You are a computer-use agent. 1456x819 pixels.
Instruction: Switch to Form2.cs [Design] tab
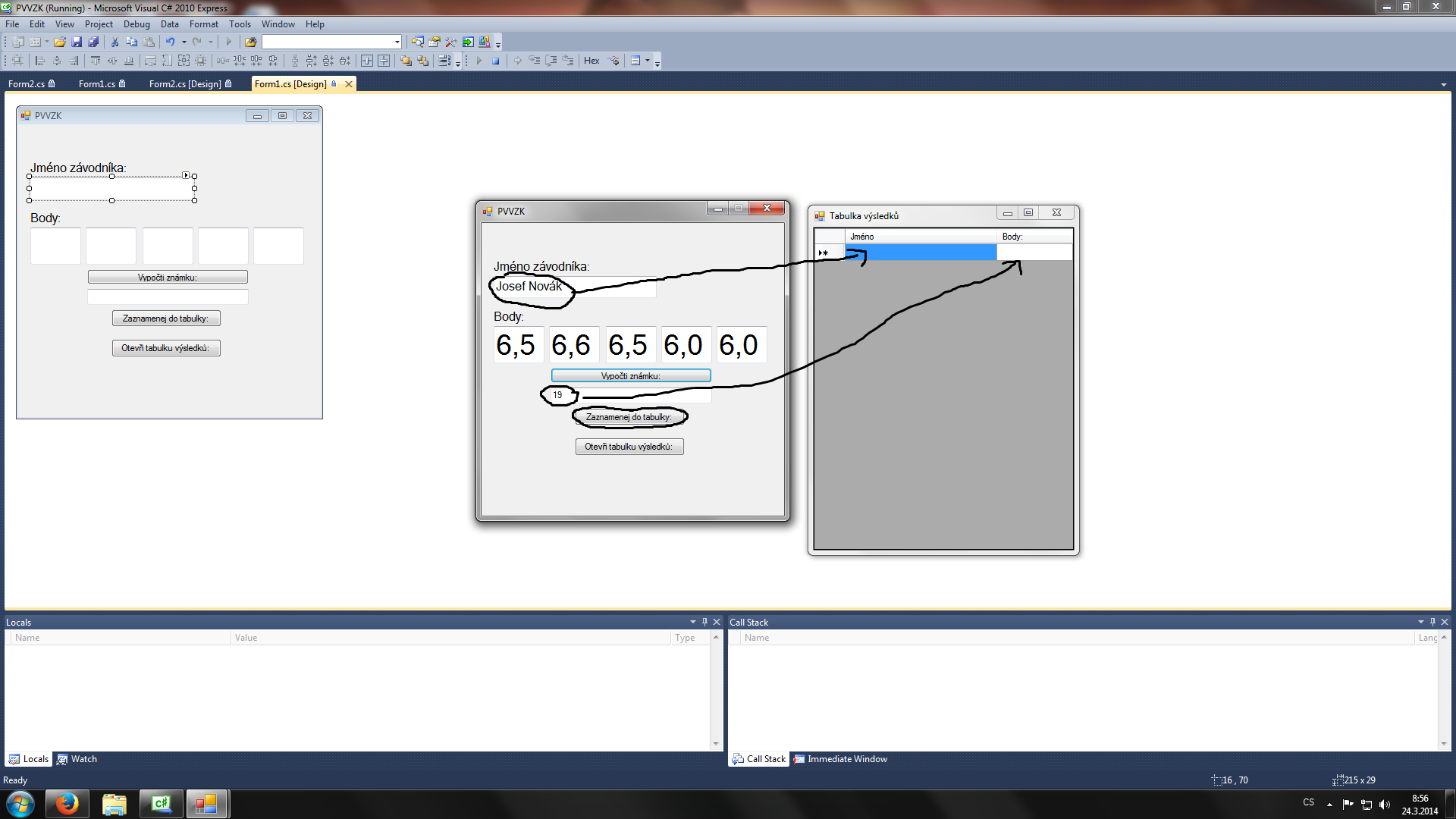pyautogui.click(x=185, y=84)
